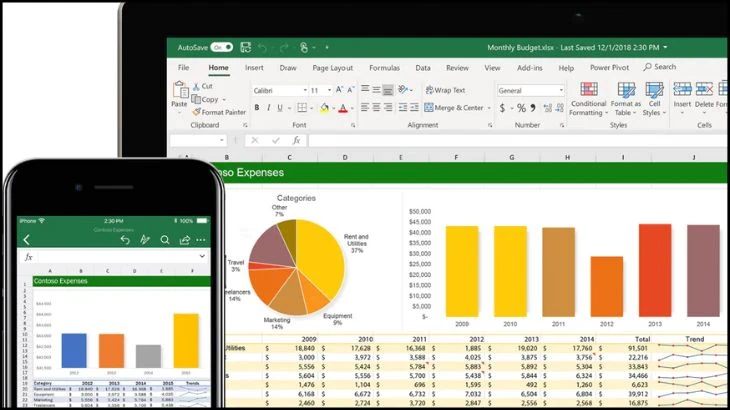The image size is (730, 410).
Task: Toggle Underline formatting
Action: click(x=280, y=108)
